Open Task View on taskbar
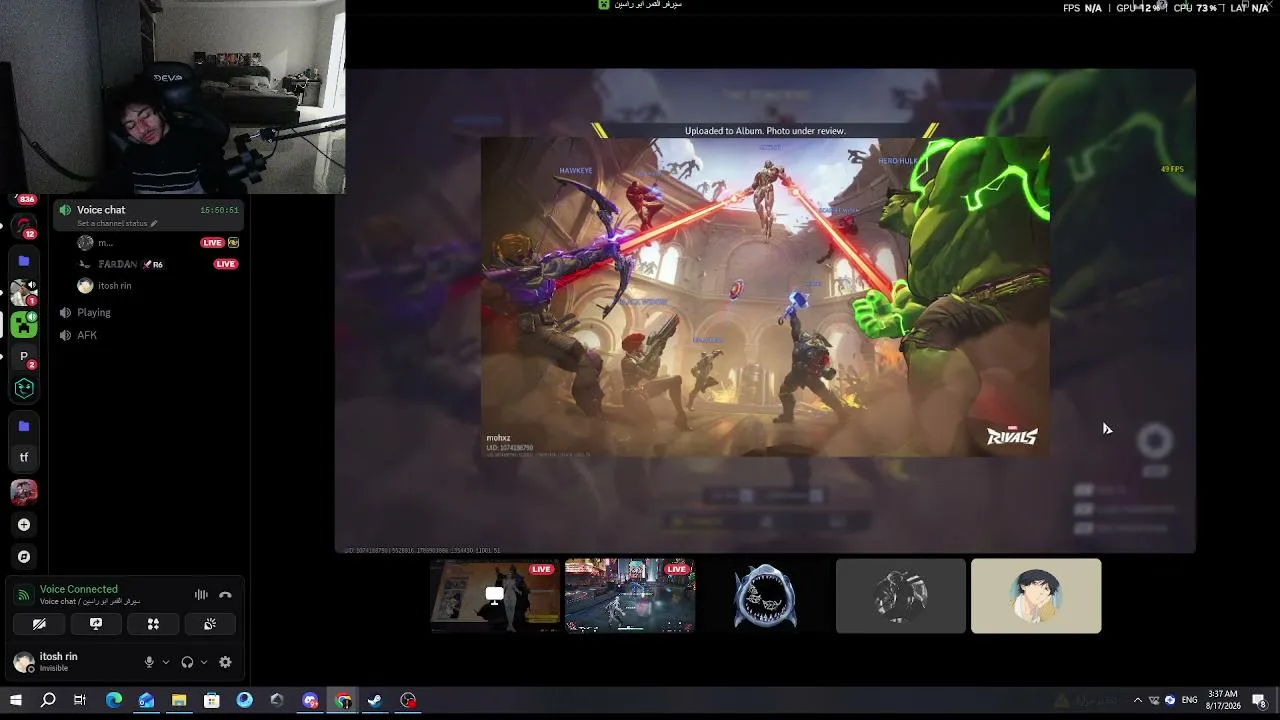Image resolution: width=1280 pixels, height=720 pixels. (80, 701)
